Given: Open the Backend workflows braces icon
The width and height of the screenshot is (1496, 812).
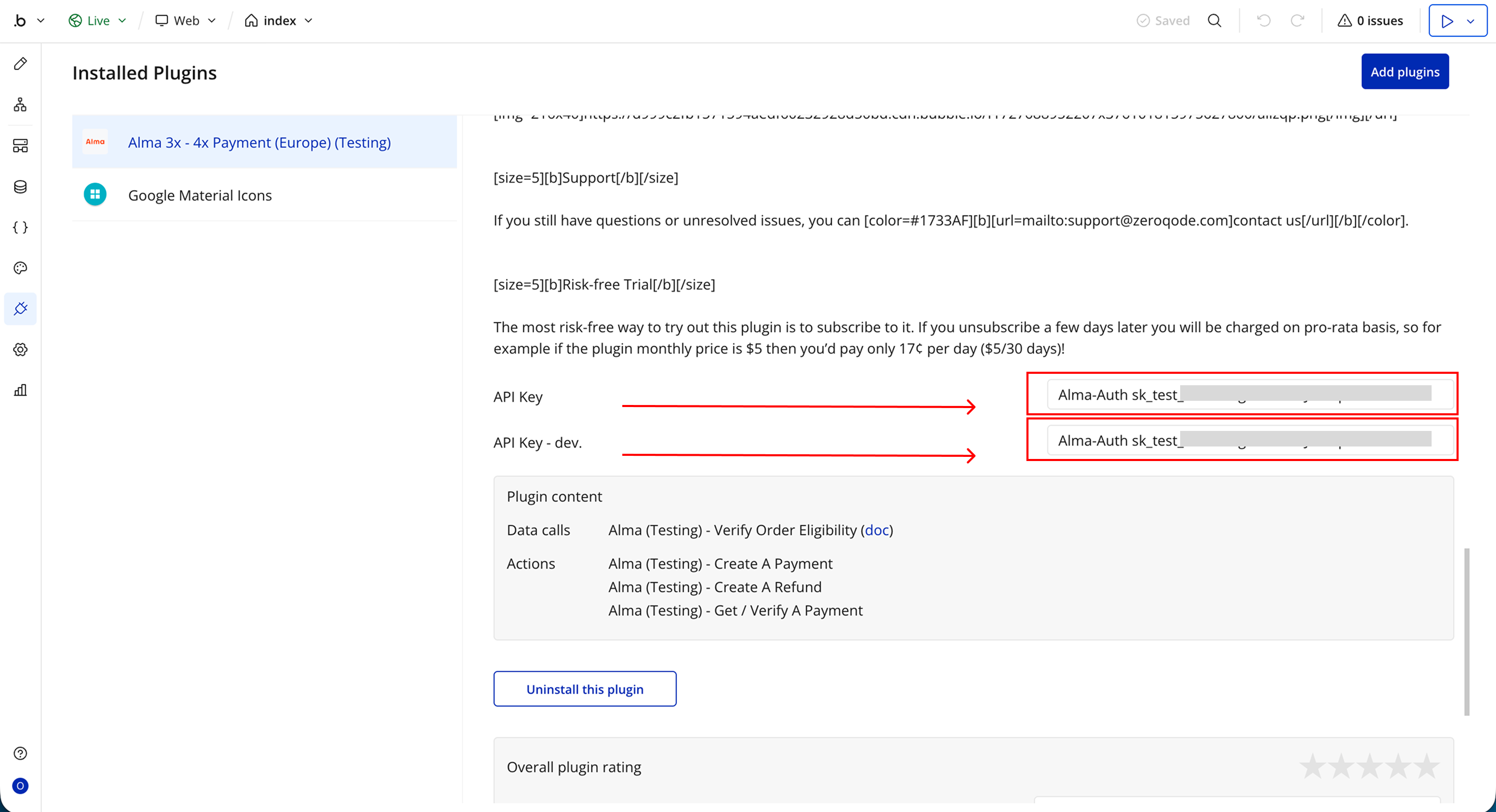Looking at the screenshot, I should pyautogui.click(x=20, y=227).
